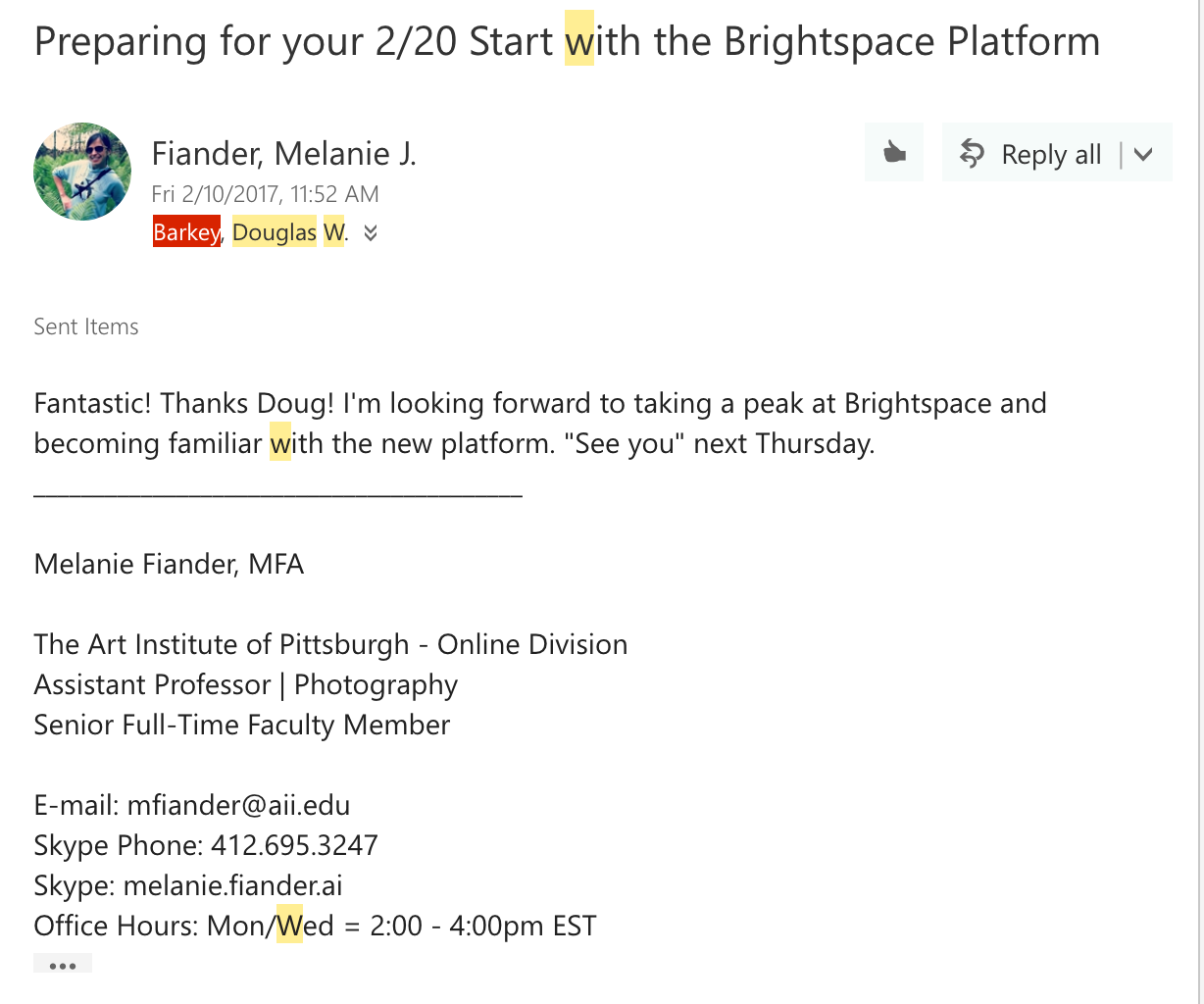Click the "Reply all" text label
This screenshot has width=1204, height=1004.
(1051, 155)
